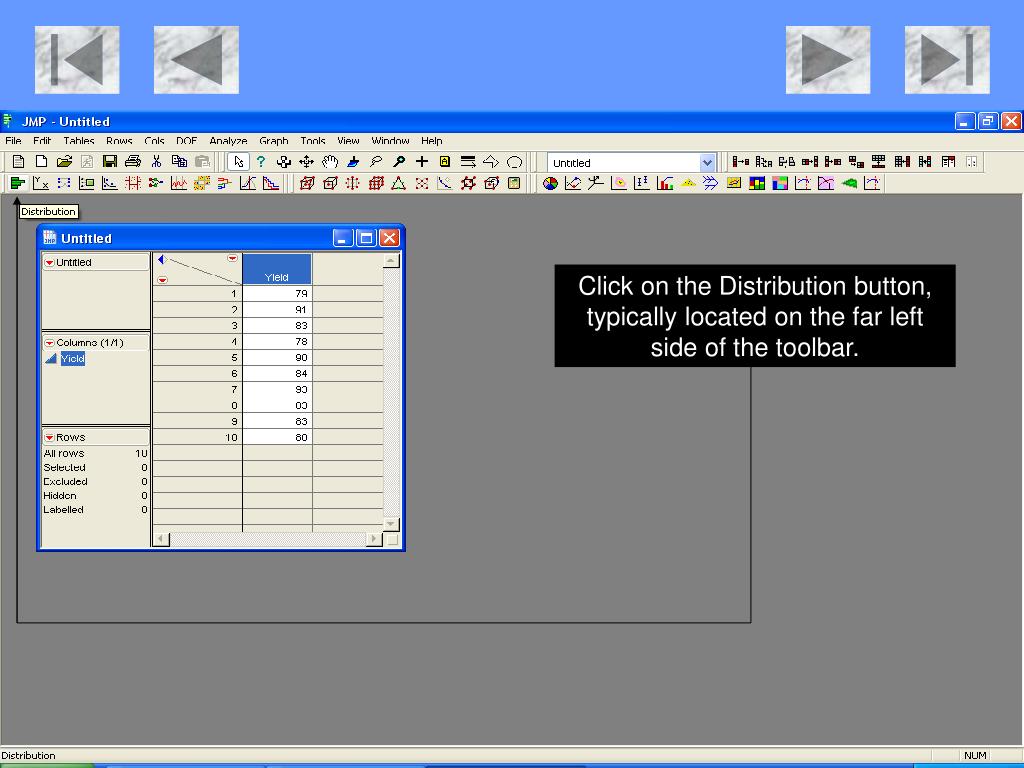Viewport: 1024px width, 768px height.
Task: Select the annotate text tool
Action: point(445,161)
